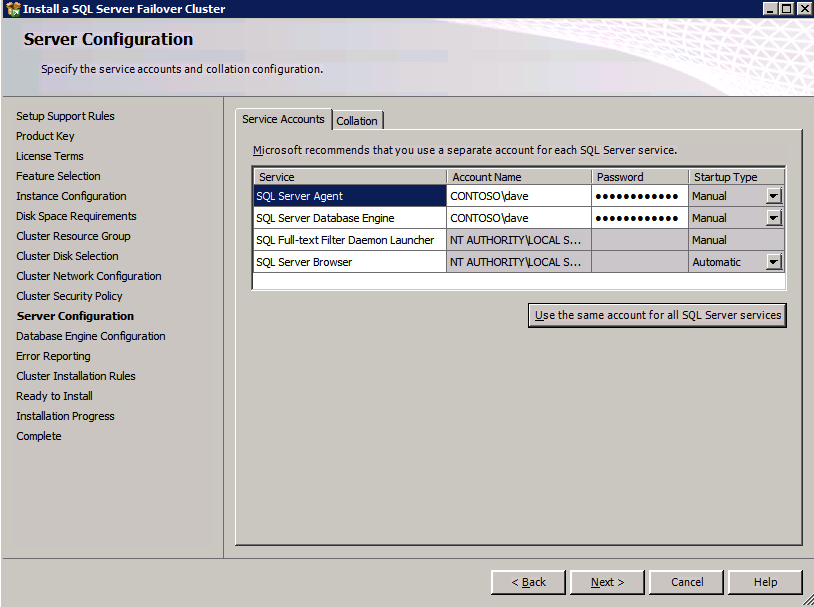This screenshot has height=607, width=814.
Task: Select Feature Selection step in sidebar
Action: (x=58, y=176)
